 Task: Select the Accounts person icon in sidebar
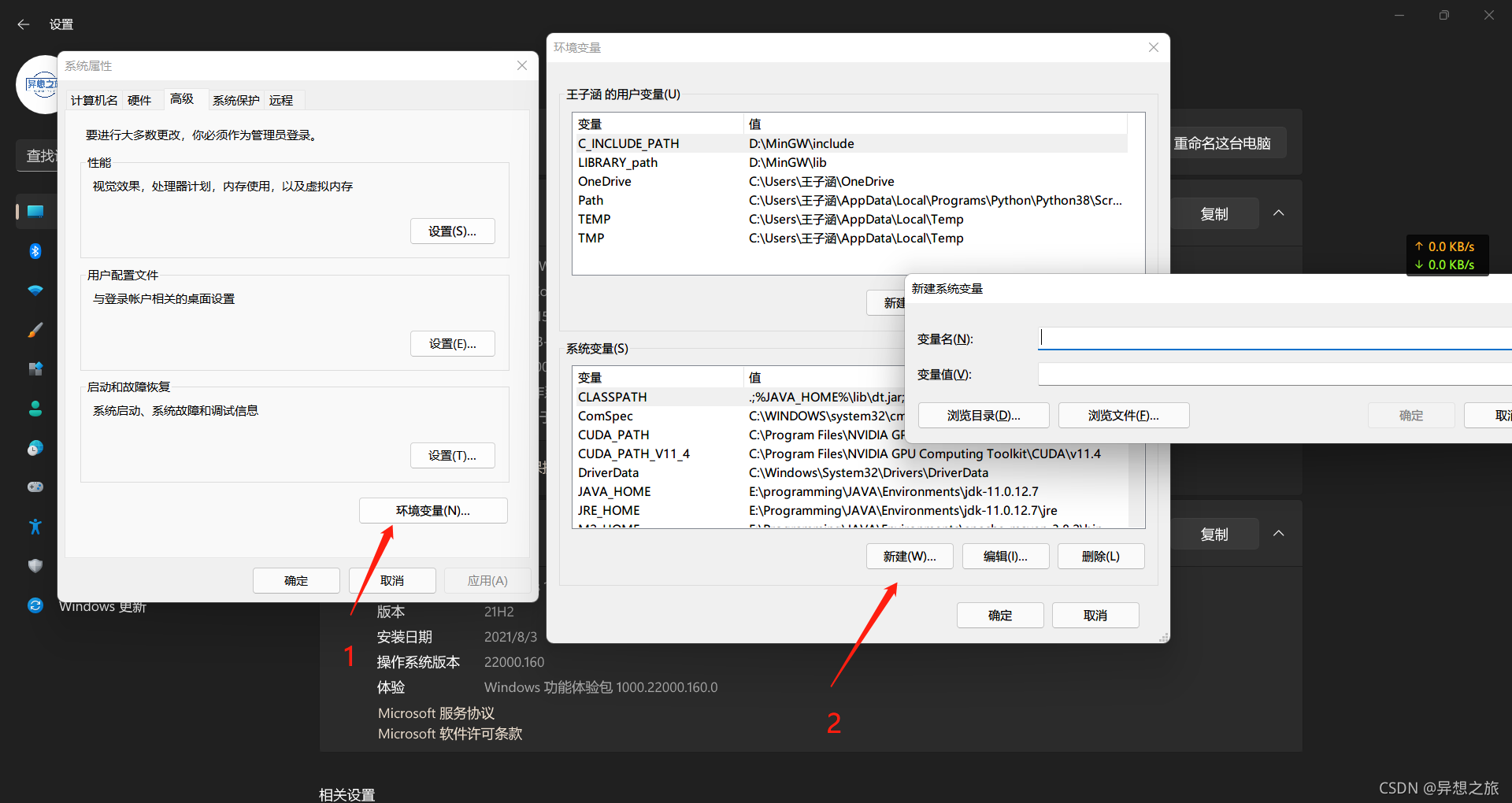point(35,409)
